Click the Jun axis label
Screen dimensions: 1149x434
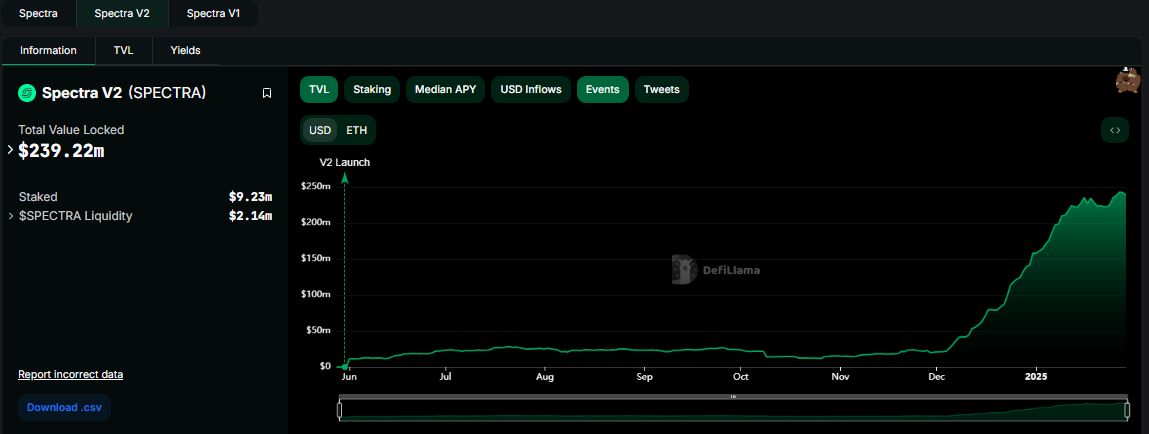pyautogui.click(x=350, y=377)
